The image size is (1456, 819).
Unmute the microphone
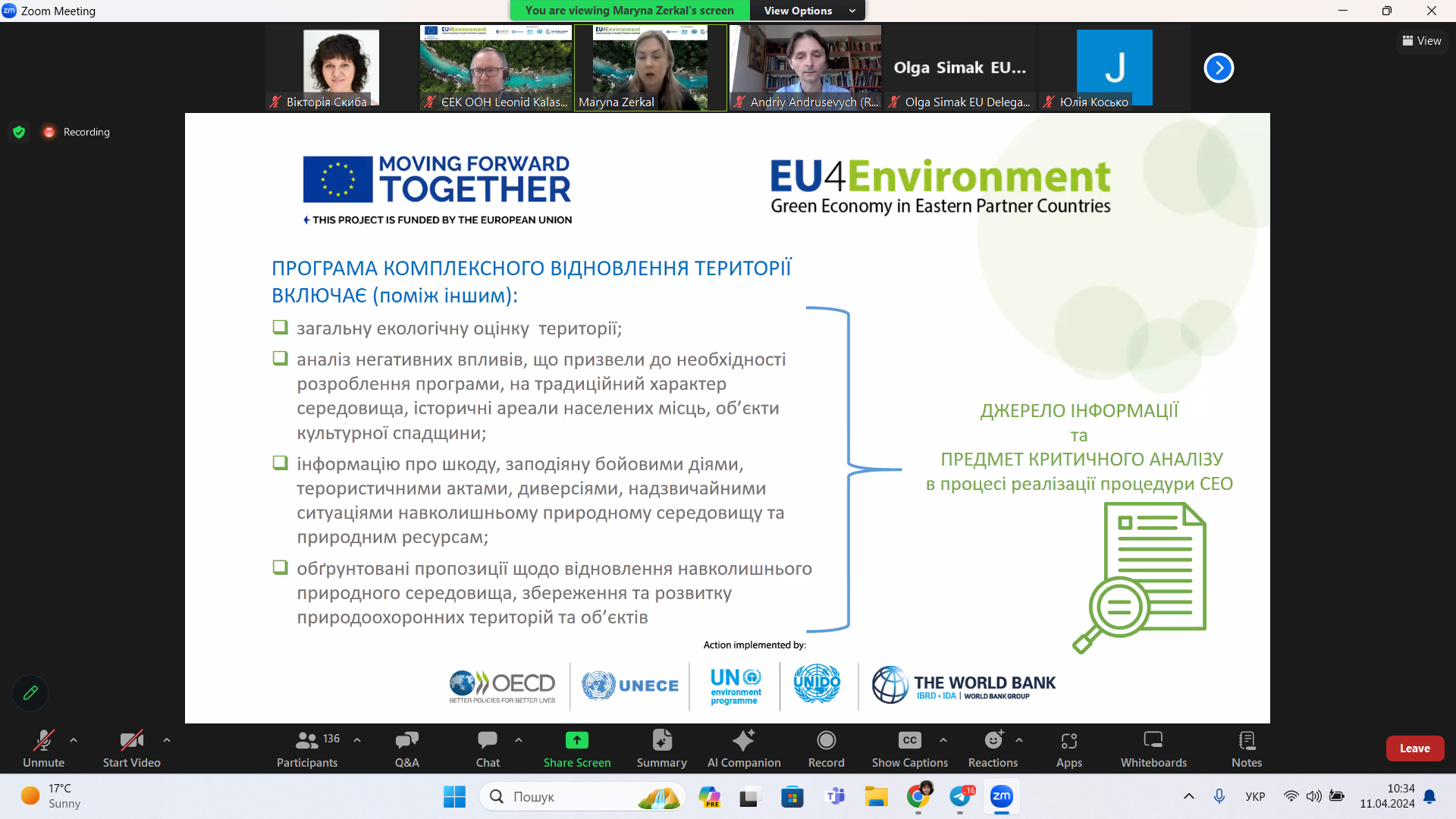(x=43, y=748)
